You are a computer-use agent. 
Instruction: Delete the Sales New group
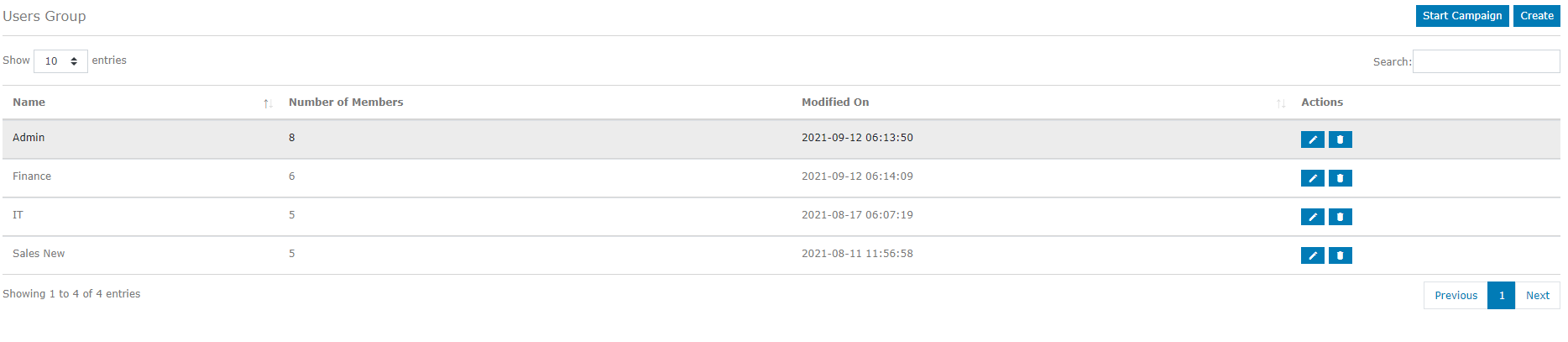coord(1340,255)
